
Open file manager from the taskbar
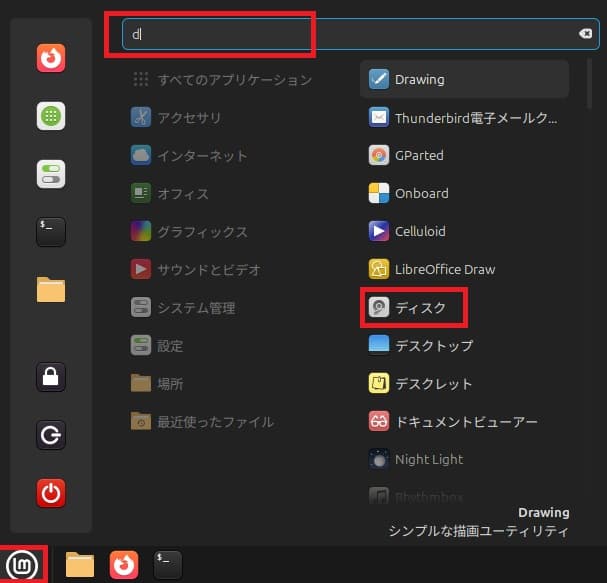(x=80, y=565)
